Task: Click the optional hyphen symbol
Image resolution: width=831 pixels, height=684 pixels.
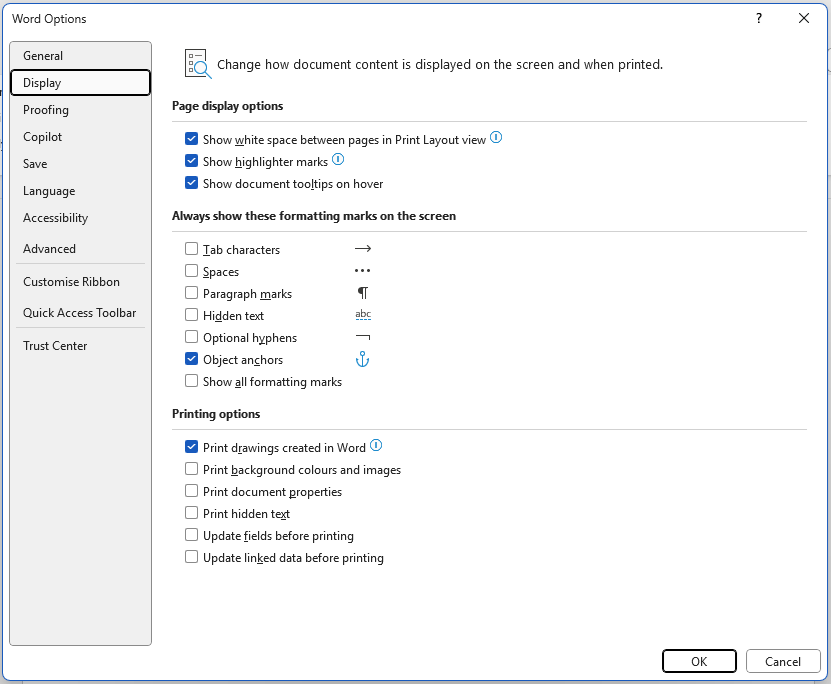Action: (x=362, y=337)
